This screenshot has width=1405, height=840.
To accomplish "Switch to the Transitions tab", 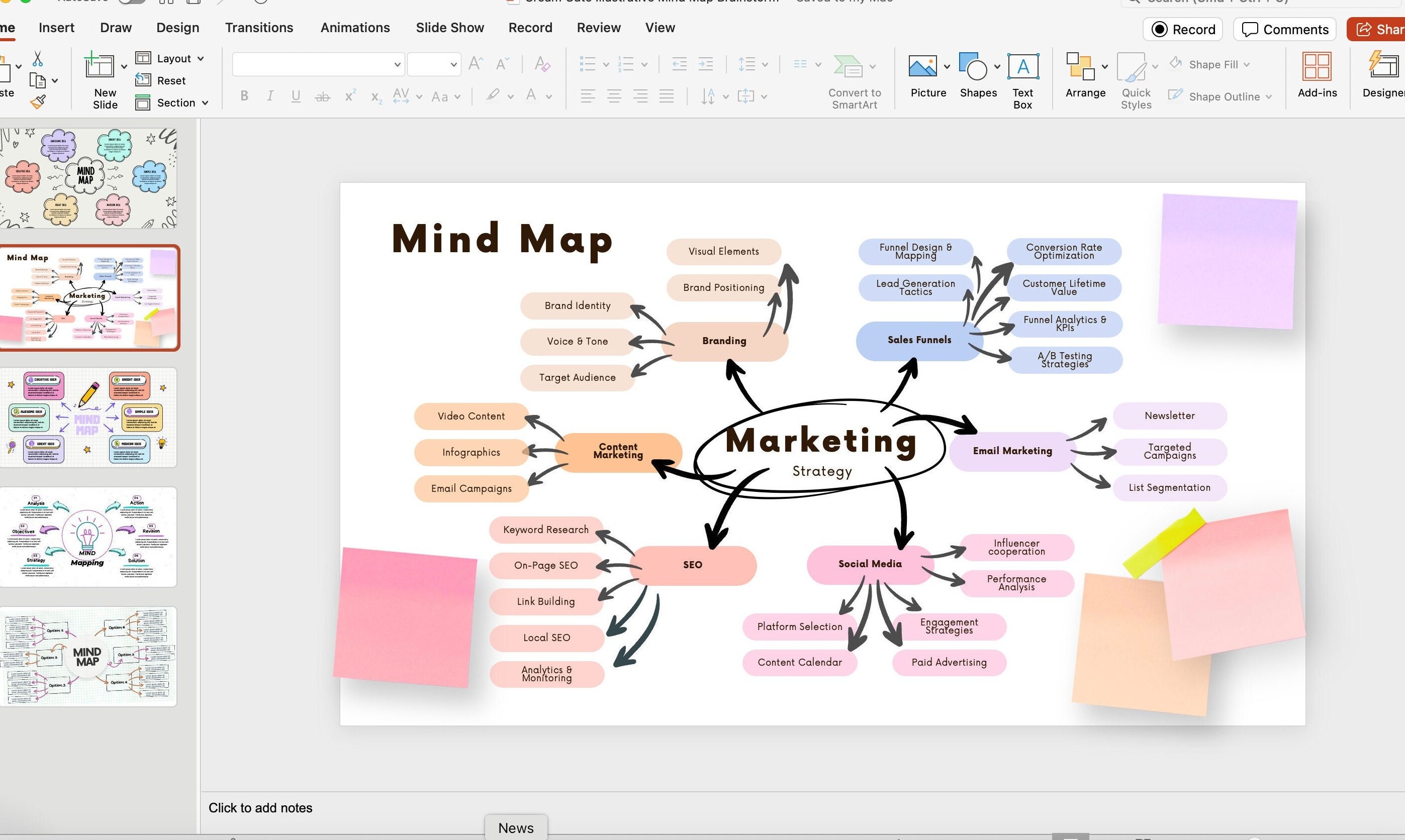I will (258, 27).
